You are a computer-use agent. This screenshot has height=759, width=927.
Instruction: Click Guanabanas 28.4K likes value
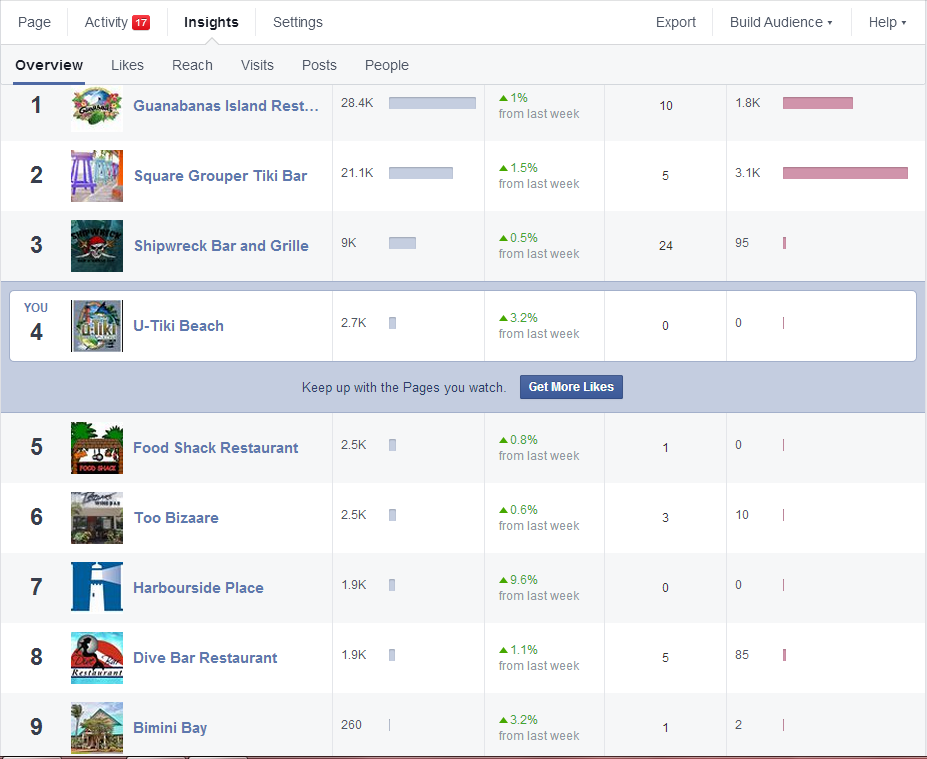(357, 103)
